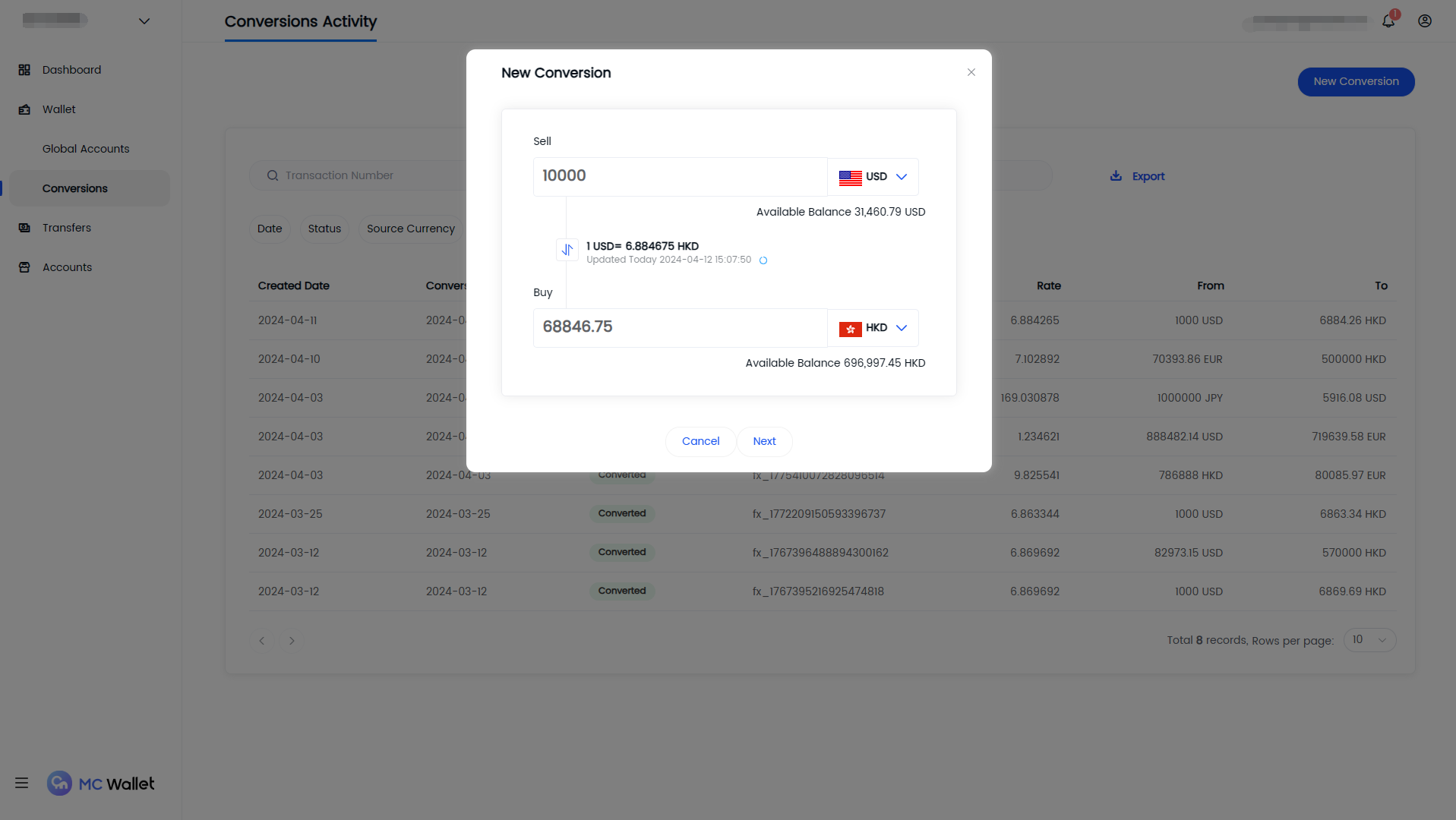Expand the account switcher in the sidebar
The width and height of the screenshot is (1456, 820).
coord(144,21)
